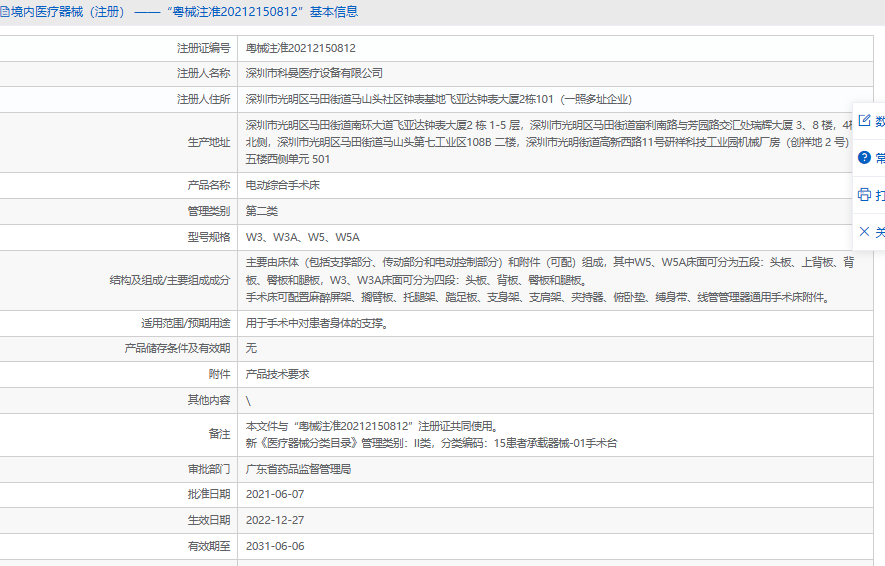The height and width of the screenshot is (566, 885).
Task: Click the 结构及组成/主要组成成分 label
Action: click(x=170, y=280)
